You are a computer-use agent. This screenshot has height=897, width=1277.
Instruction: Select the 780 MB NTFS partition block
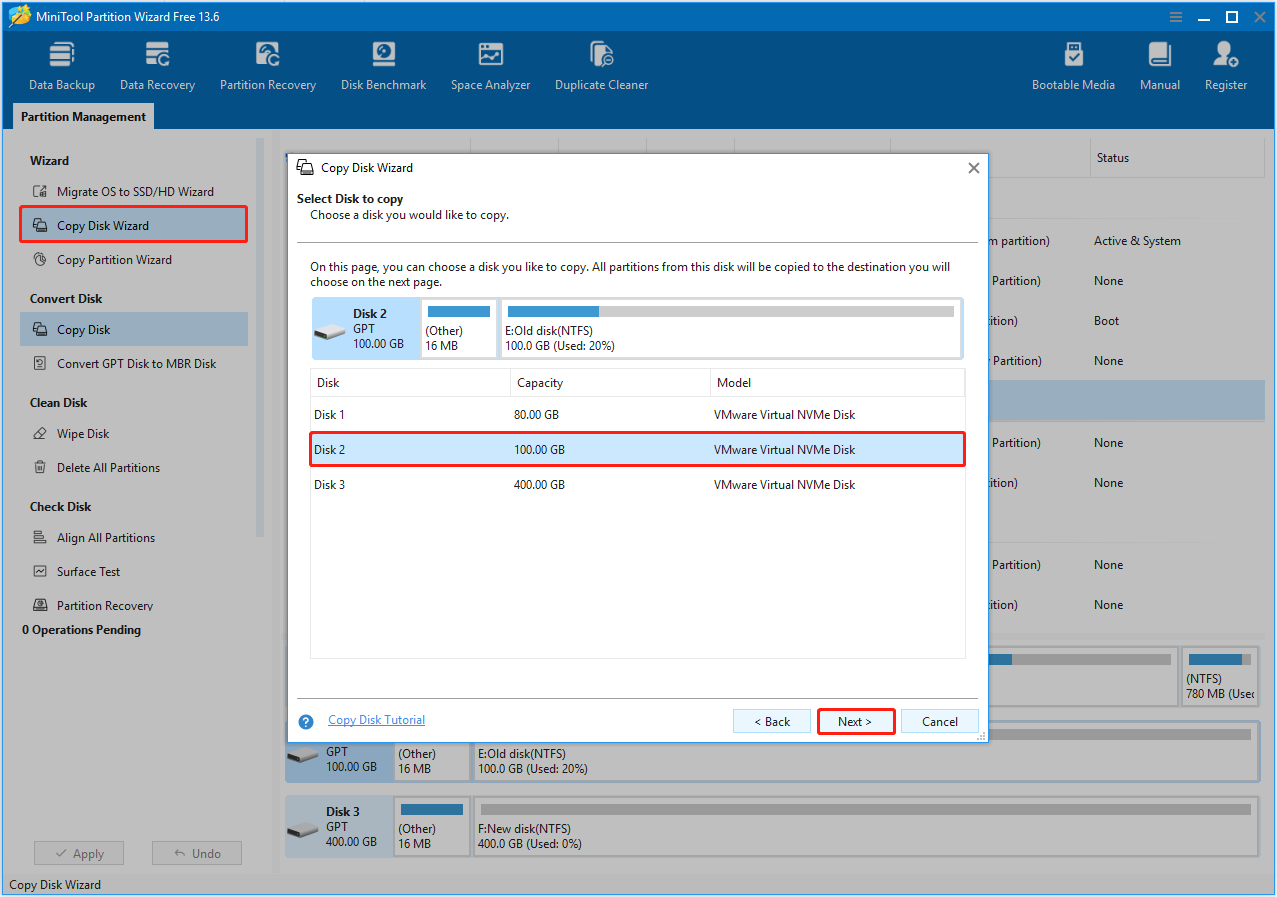coord(1220,676)
